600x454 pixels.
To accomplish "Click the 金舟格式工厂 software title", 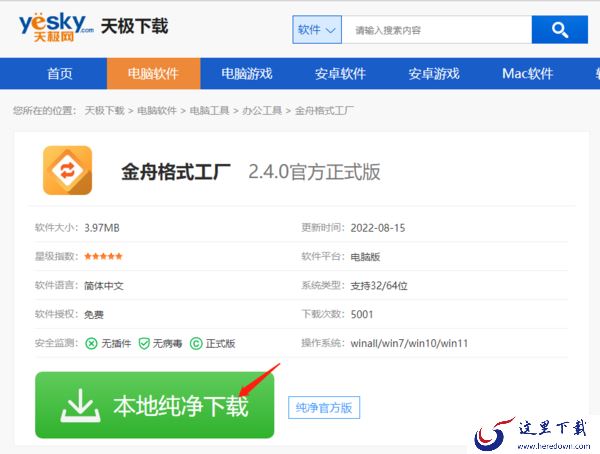I will [x=176, y=171].
